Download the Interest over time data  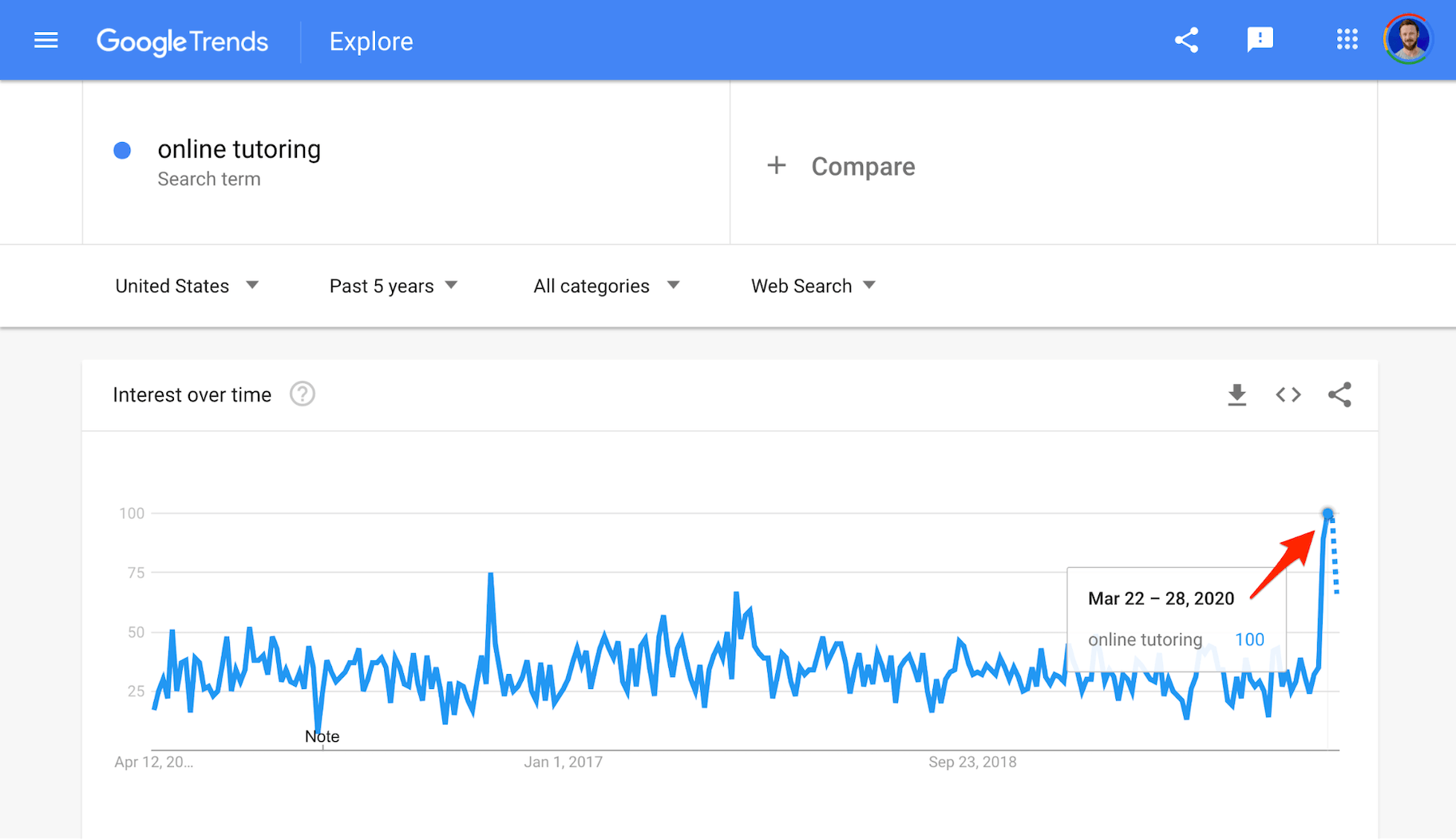[x=1236, y=394]
